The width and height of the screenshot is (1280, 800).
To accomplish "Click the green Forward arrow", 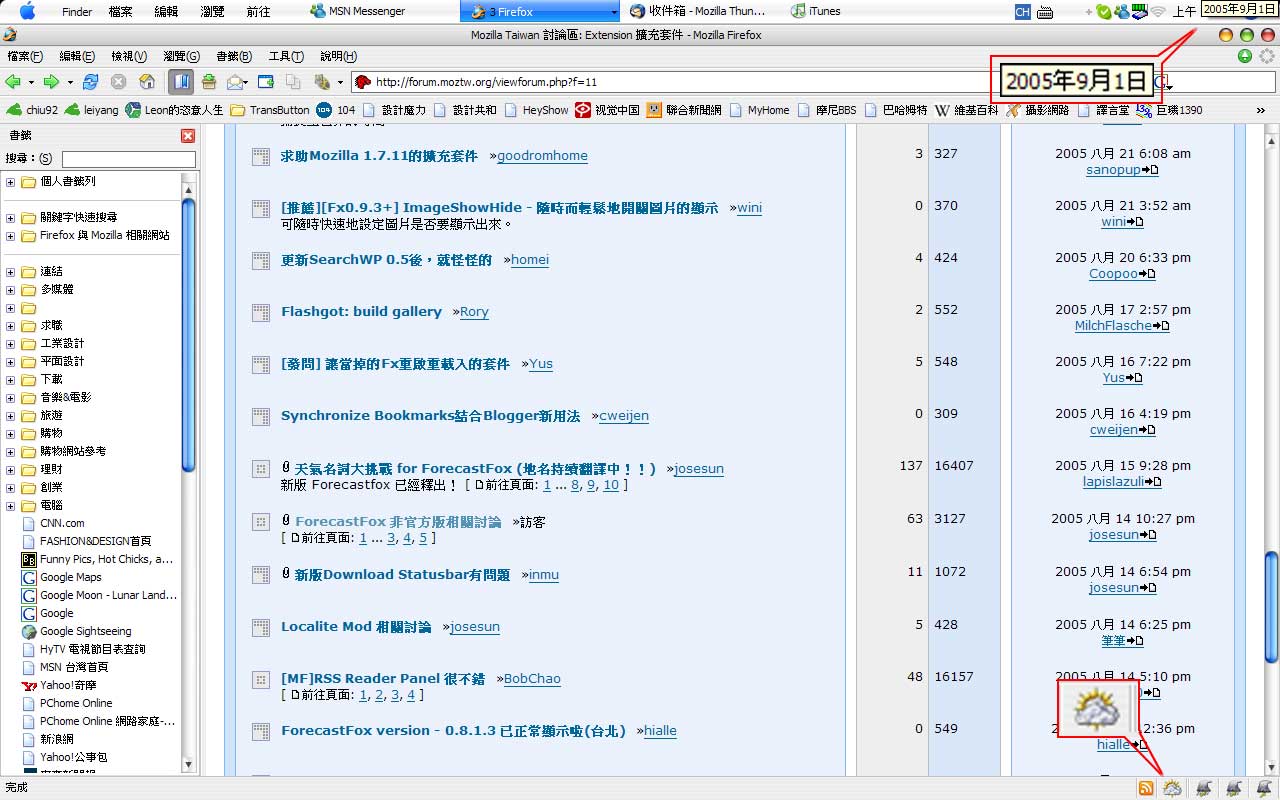I will tap(51, 82).
